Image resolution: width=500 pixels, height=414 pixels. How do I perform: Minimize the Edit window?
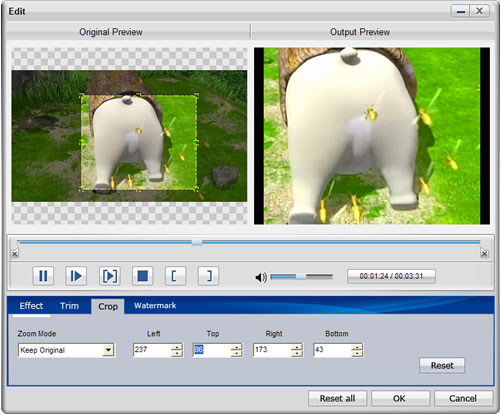click(x=461, y=11)
